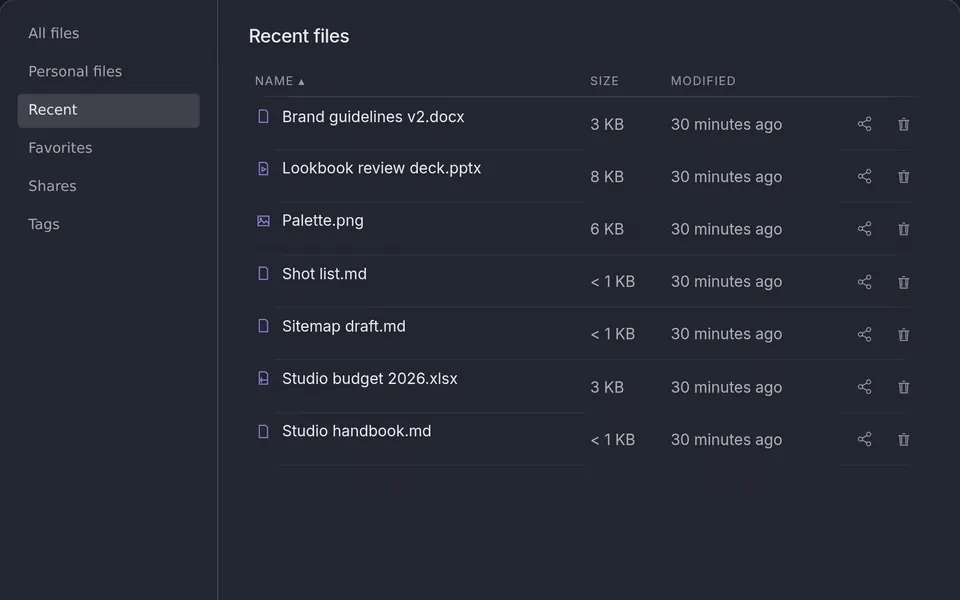Select the Recent sidebar item
The height and width of the screenshot is (600, 960).
coord(108,110)
